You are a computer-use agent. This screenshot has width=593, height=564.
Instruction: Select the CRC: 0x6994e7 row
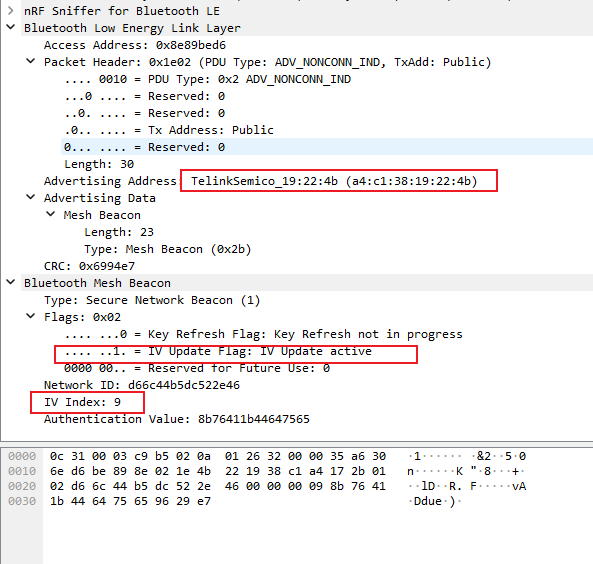89,266
